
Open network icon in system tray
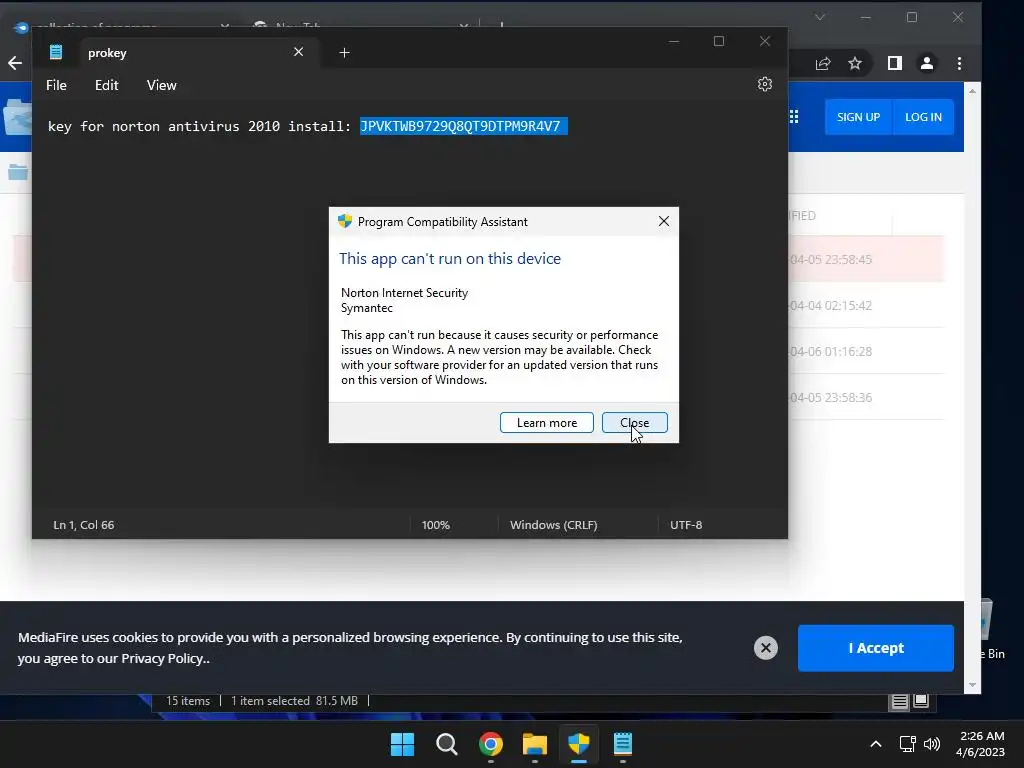(x=907, y=744)
